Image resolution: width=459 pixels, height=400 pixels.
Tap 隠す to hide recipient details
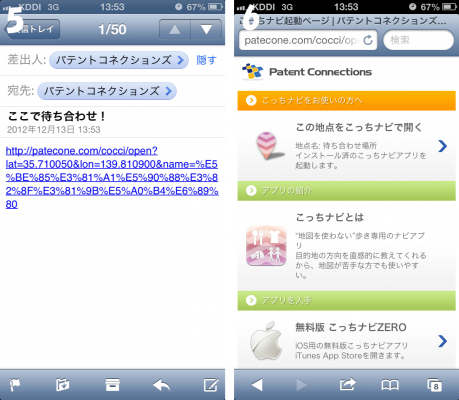(x=207, y=60)
